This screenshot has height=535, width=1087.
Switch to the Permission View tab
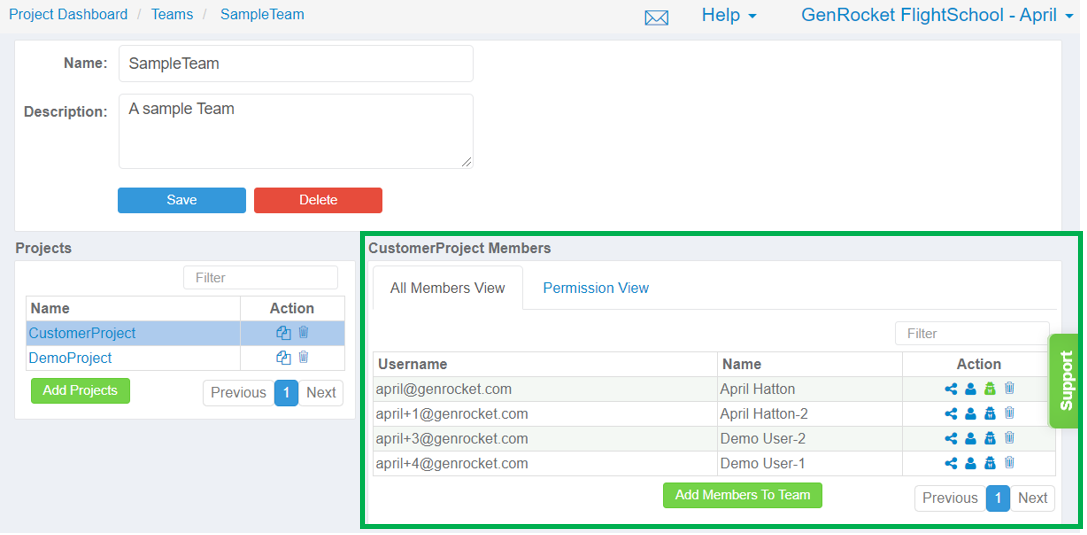click(x=595, y=288)
